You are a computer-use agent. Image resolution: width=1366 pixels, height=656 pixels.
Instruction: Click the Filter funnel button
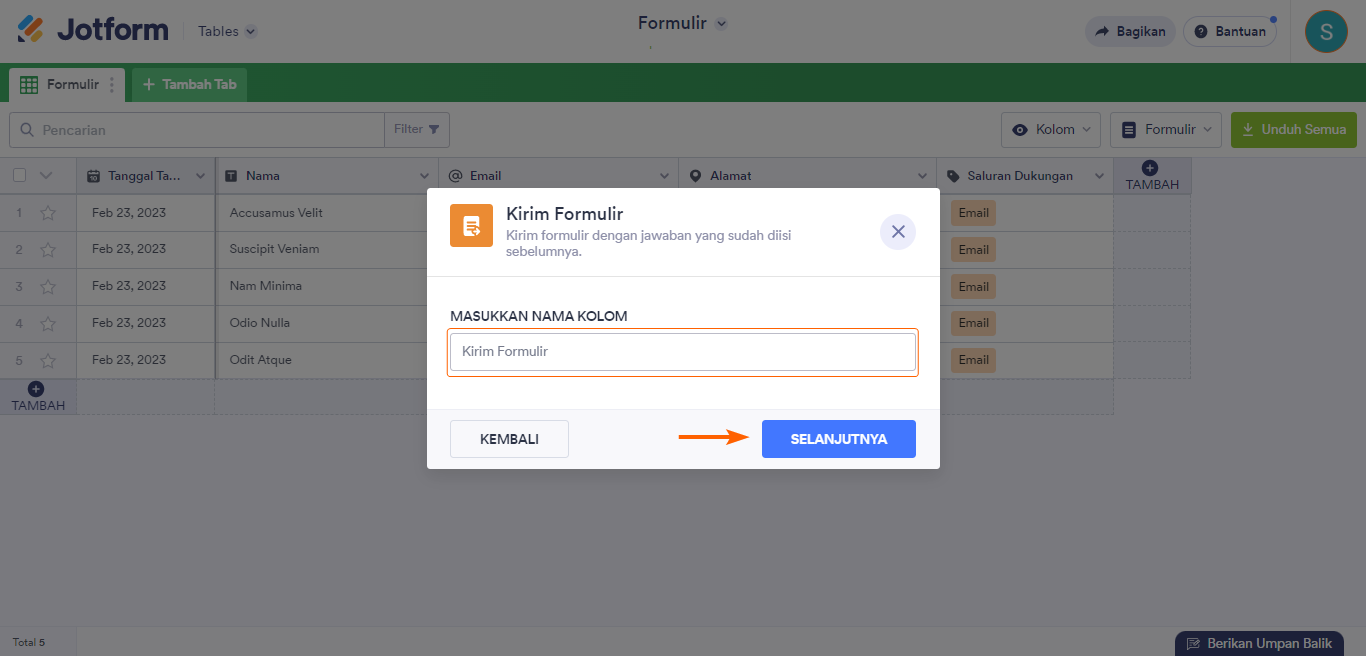click(x=417, y=130)
